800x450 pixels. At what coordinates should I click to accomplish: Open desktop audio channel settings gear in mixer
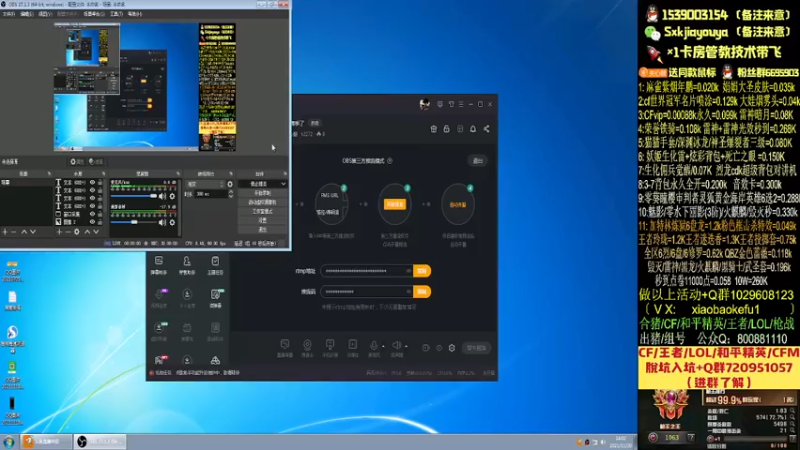pyautogui.click(x=172, y=222)
